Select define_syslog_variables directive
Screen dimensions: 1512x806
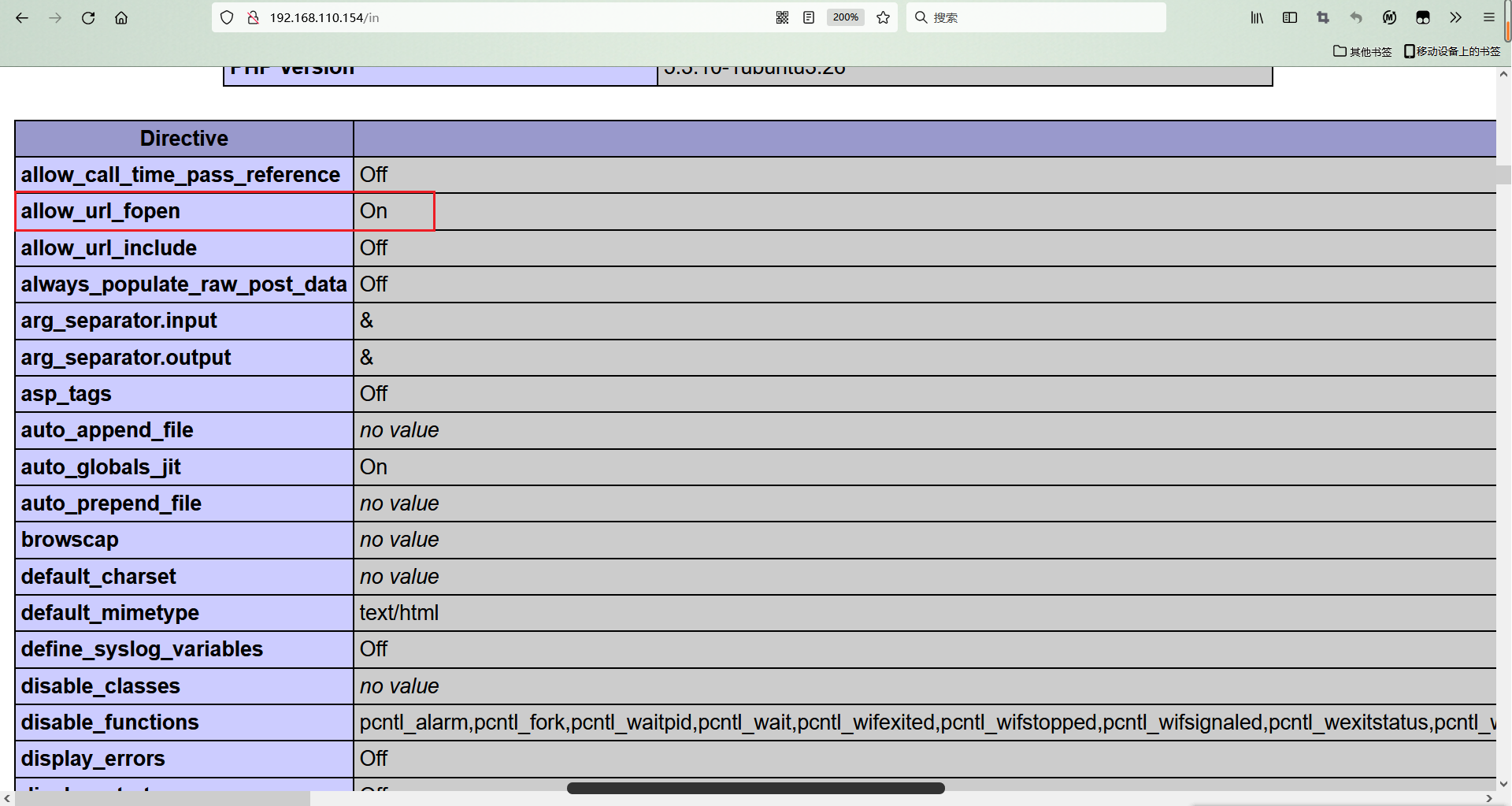click(142, 649)
